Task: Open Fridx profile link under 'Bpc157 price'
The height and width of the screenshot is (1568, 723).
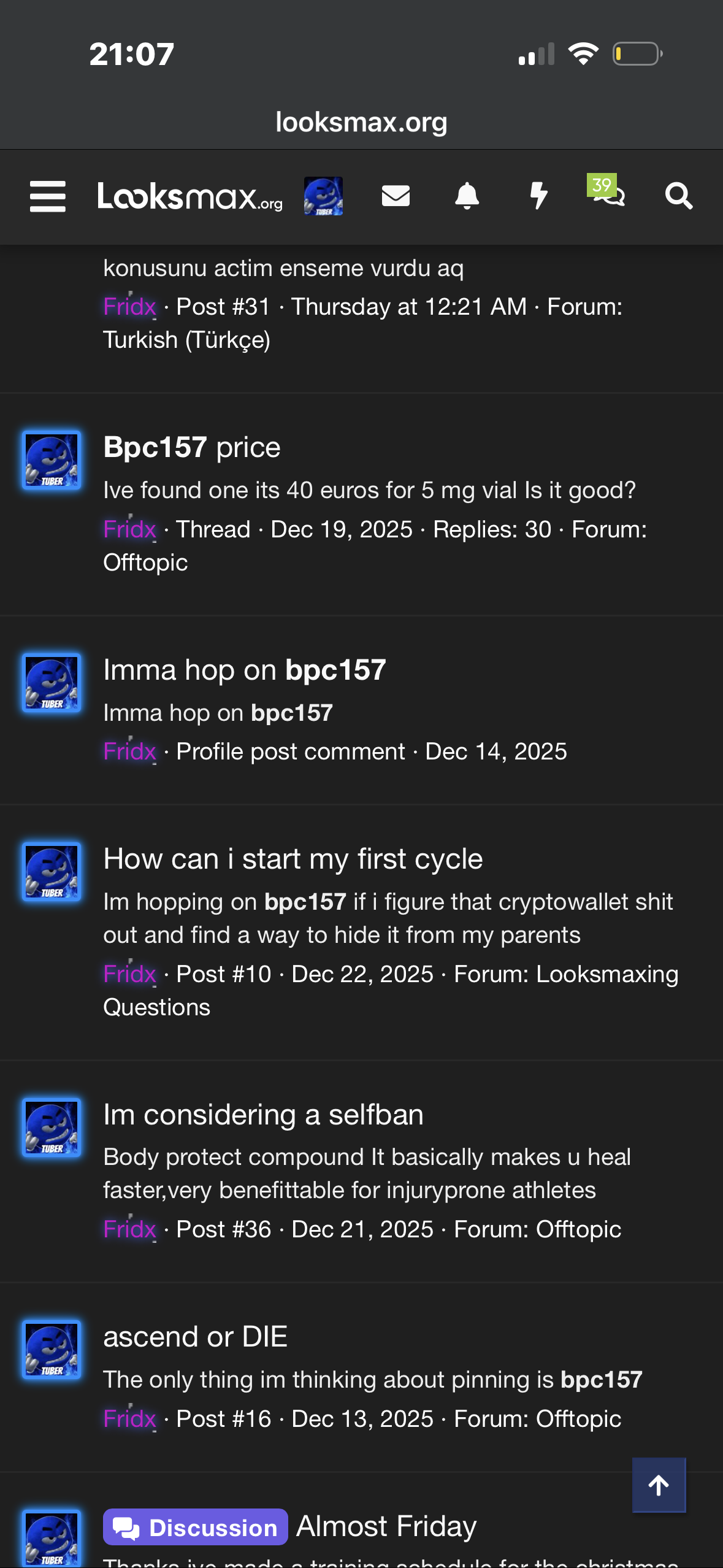Action: (129, 529)
